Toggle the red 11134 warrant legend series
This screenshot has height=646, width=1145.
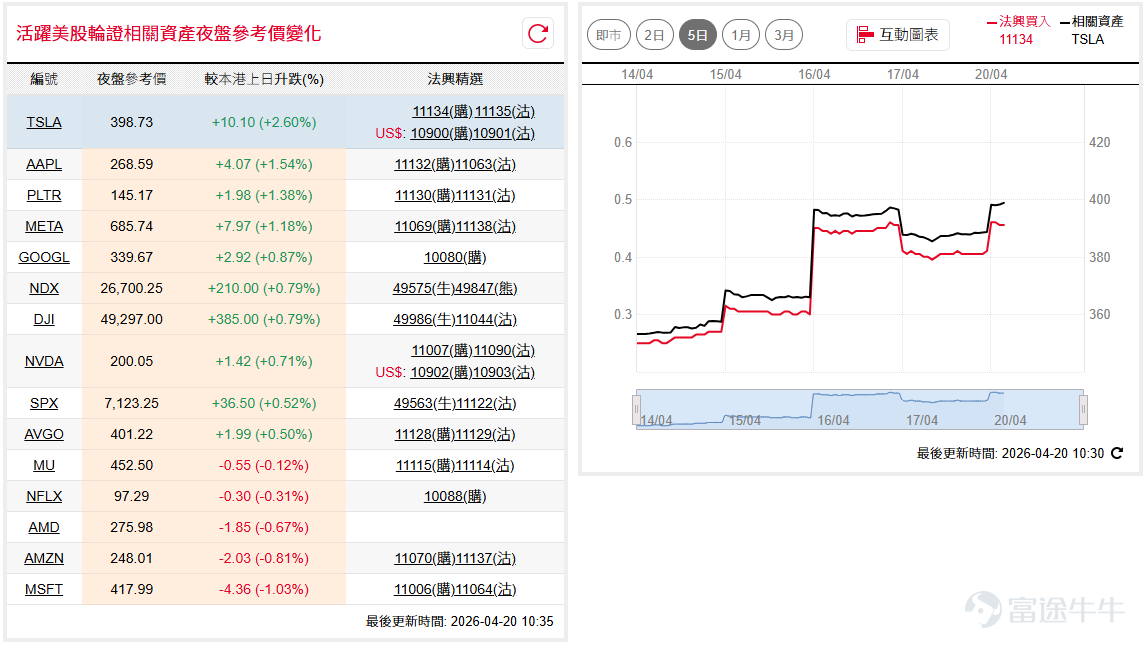point(1017,31)
